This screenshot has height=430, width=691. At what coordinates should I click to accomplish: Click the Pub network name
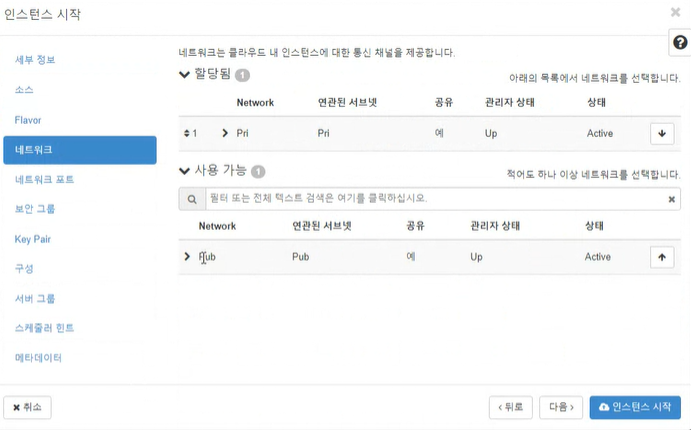click(x=207, y=257)
